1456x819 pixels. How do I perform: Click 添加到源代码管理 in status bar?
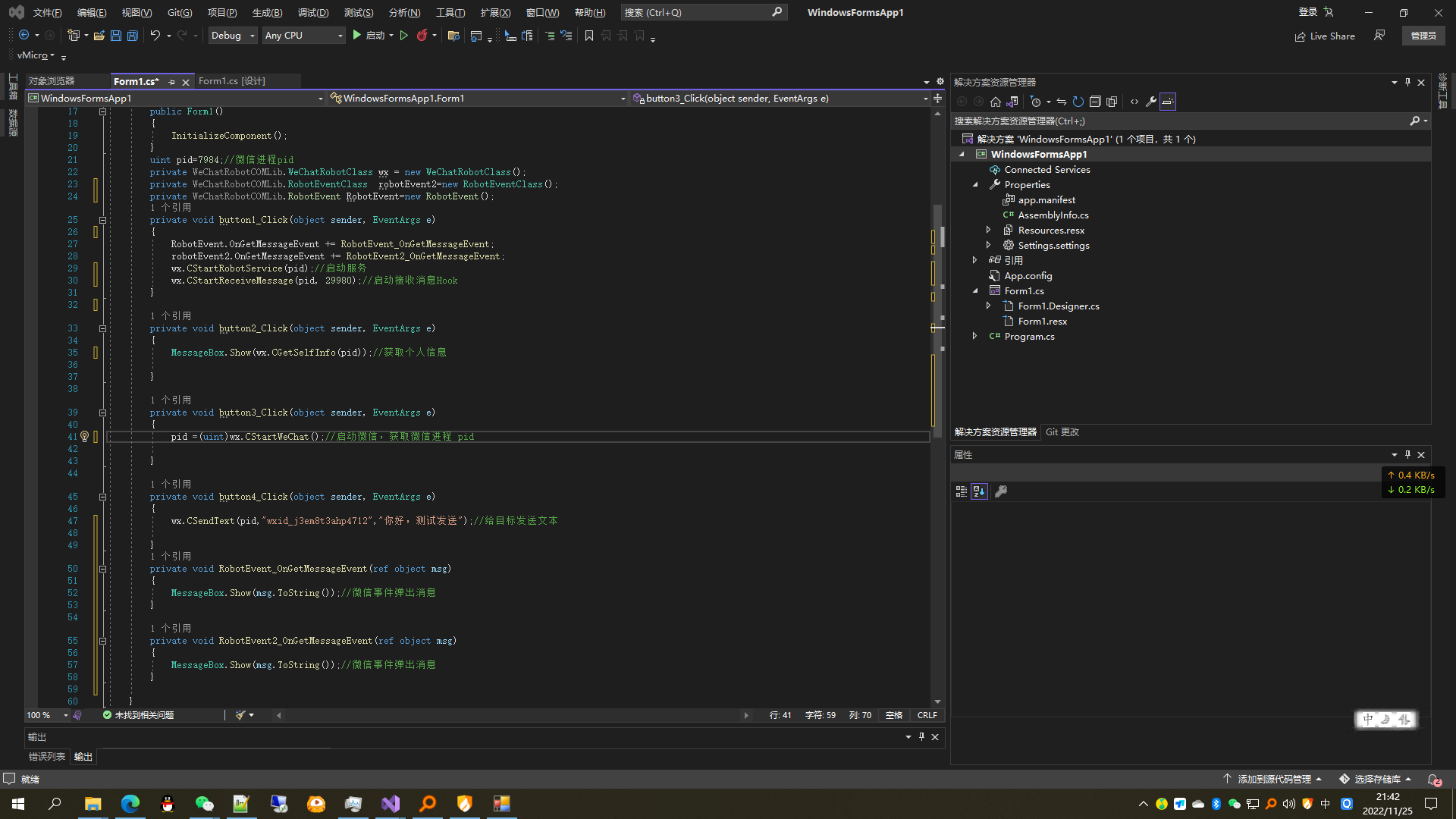1274,779
